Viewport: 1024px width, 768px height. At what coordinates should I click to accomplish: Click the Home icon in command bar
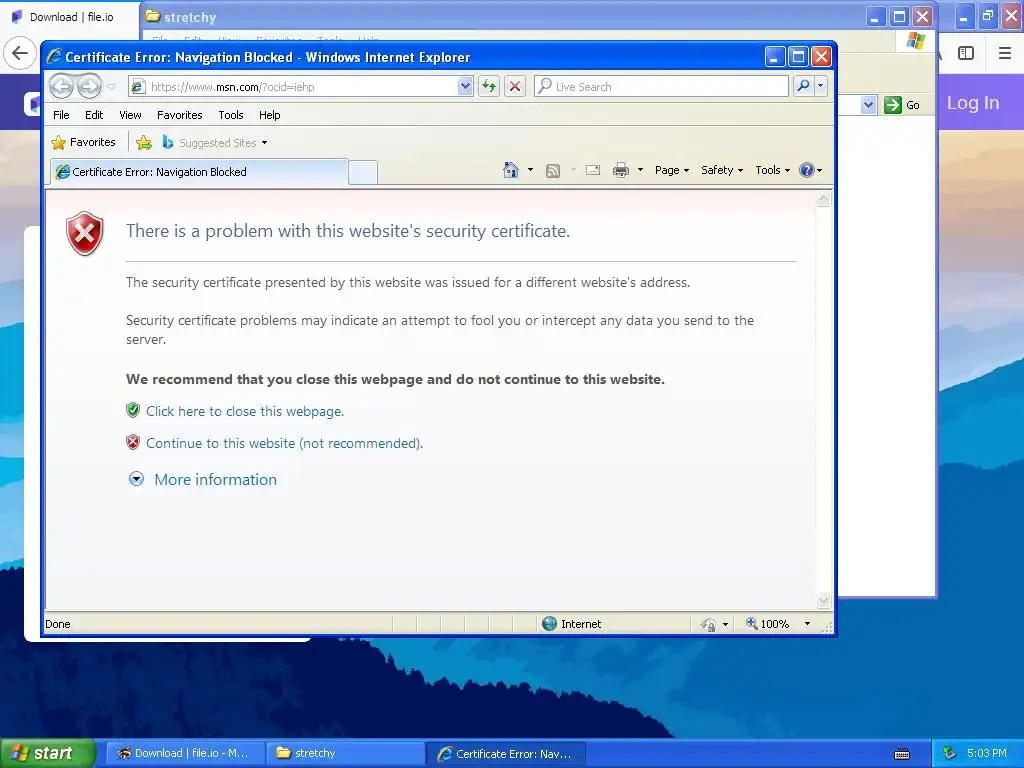[x=511, y=170]
